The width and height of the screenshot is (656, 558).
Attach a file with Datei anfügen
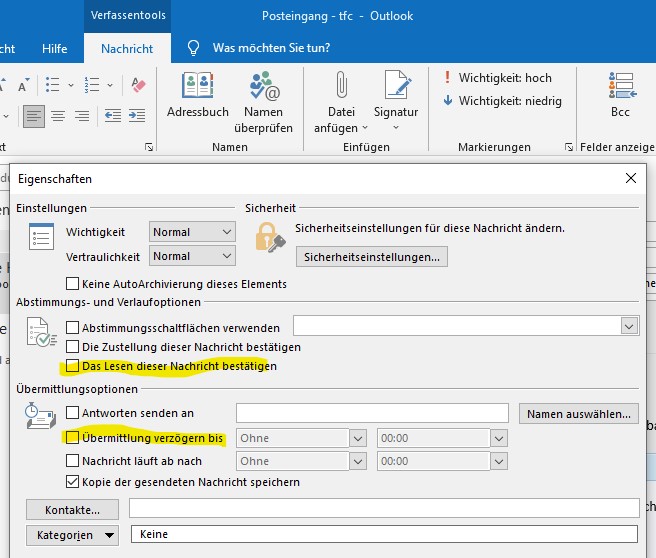[341, 102]
